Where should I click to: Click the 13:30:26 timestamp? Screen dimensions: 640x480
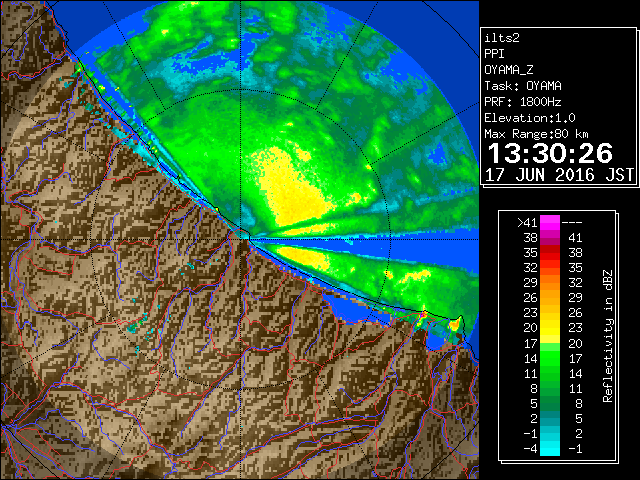pos(550,153)
